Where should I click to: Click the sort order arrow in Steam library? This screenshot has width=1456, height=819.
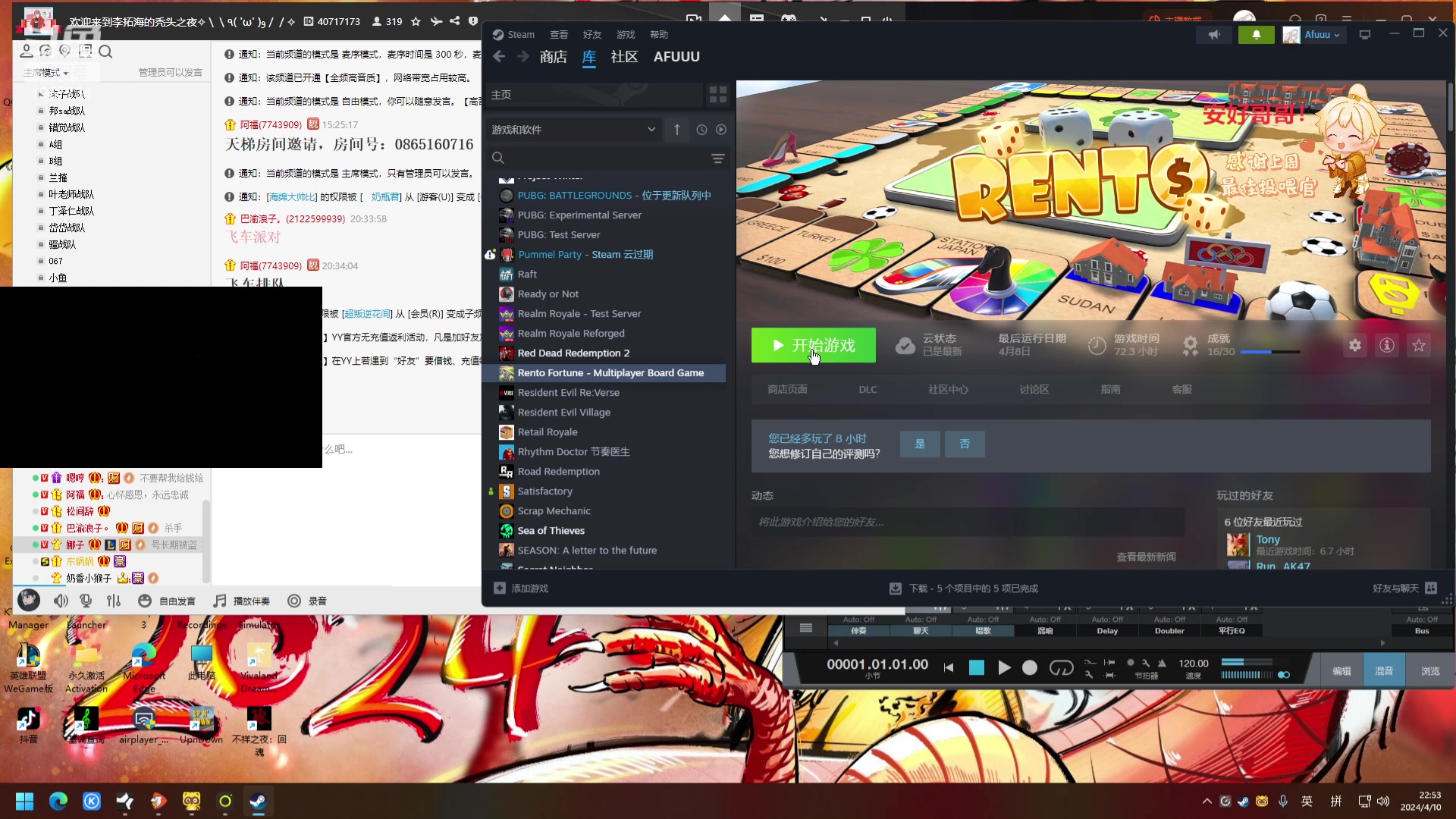(677, 130)
